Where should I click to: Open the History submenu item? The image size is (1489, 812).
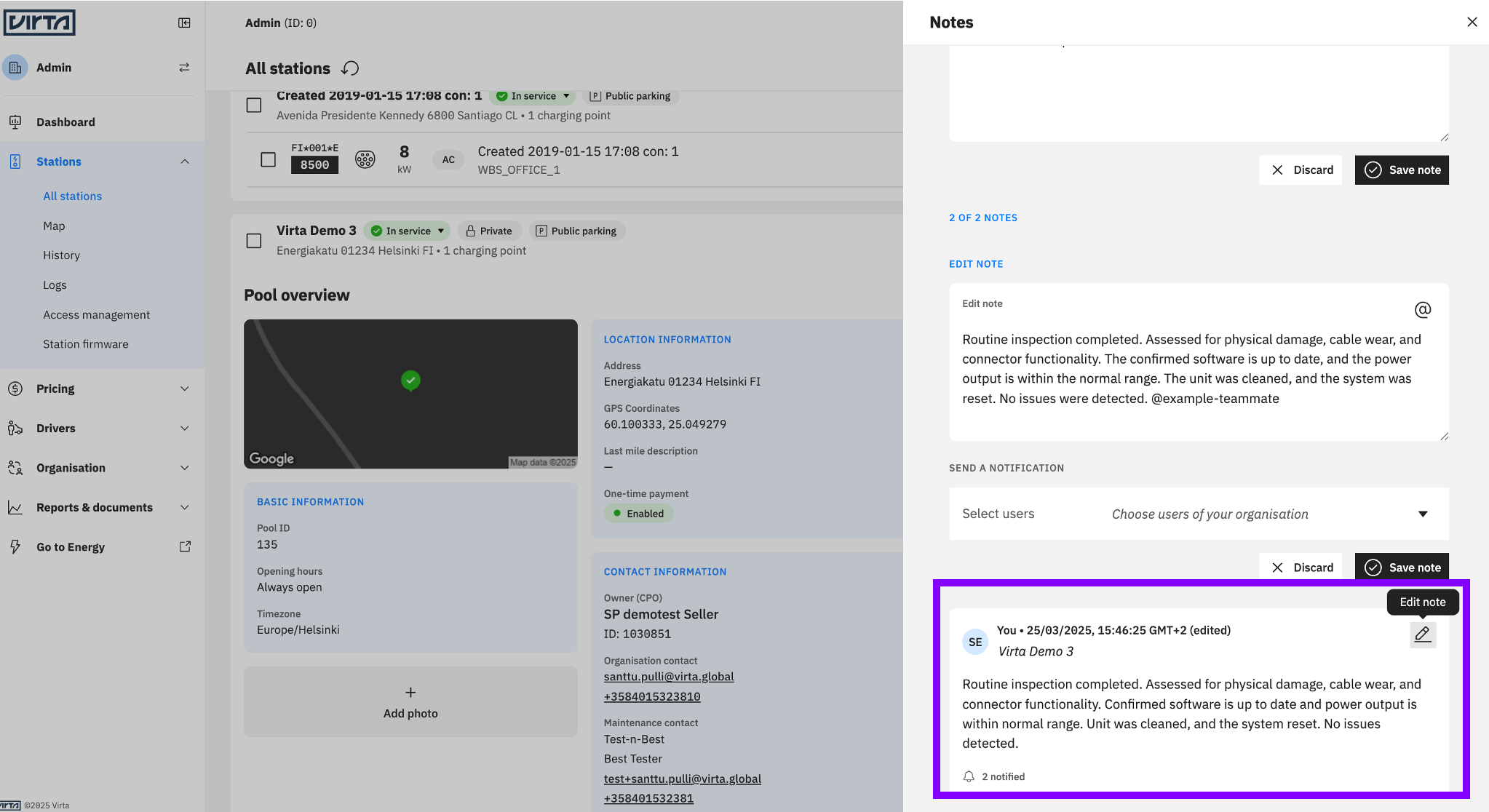click(x=61, y=255)
